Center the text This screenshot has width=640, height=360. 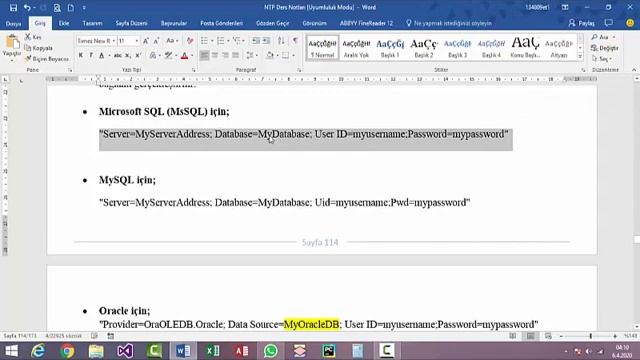click(215, 55)
